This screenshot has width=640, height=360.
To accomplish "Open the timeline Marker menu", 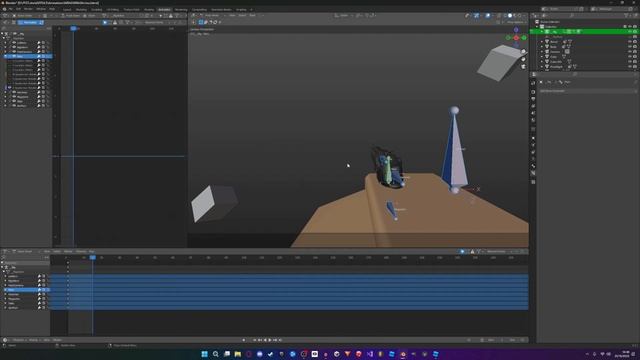I will pyautogui.click(x=57, y=340).
